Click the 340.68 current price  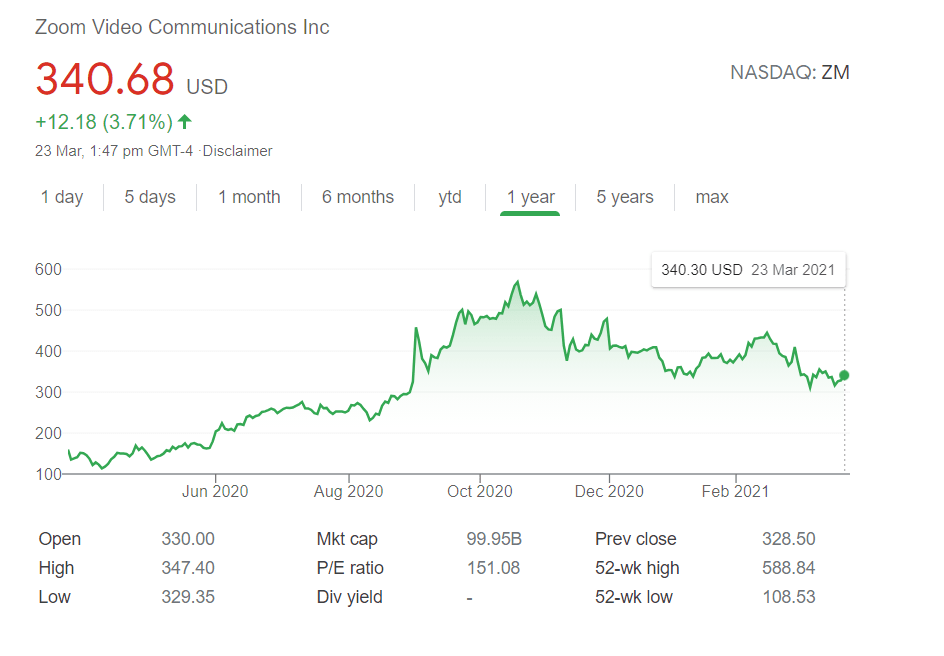pos(105,80)
